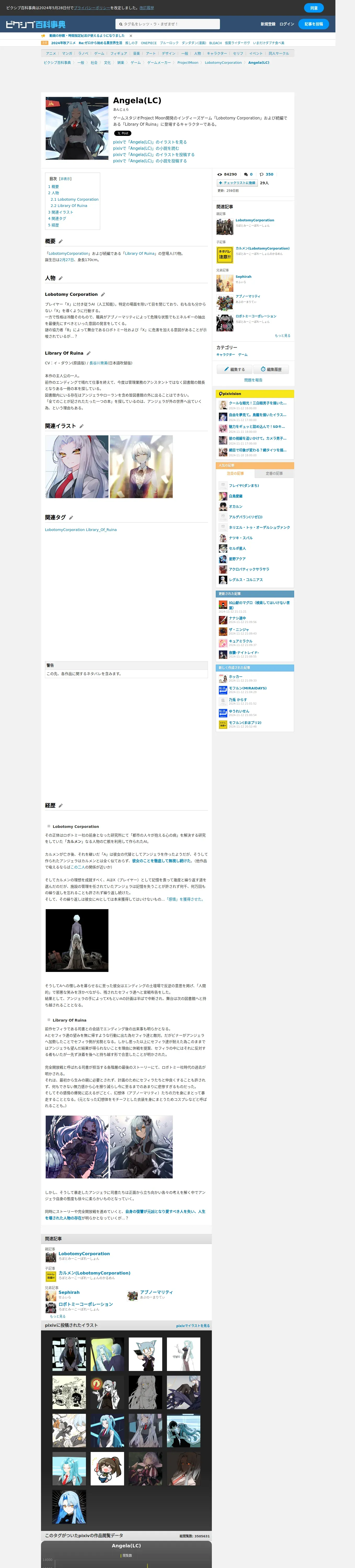
Task: Hide the table of contents via 非表示
Action: click(x=65, y=179)
